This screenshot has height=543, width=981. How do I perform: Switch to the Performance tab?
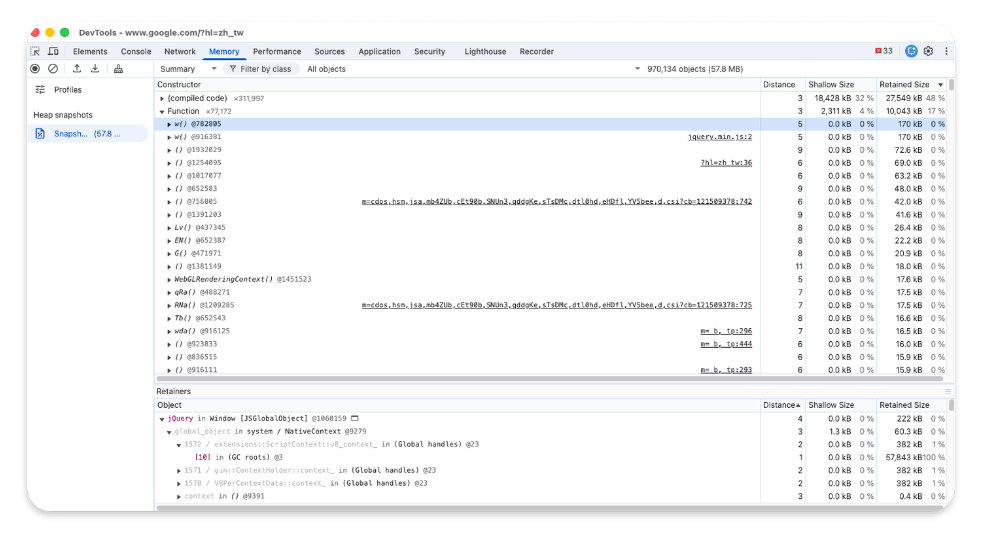(x=277, y=51)
